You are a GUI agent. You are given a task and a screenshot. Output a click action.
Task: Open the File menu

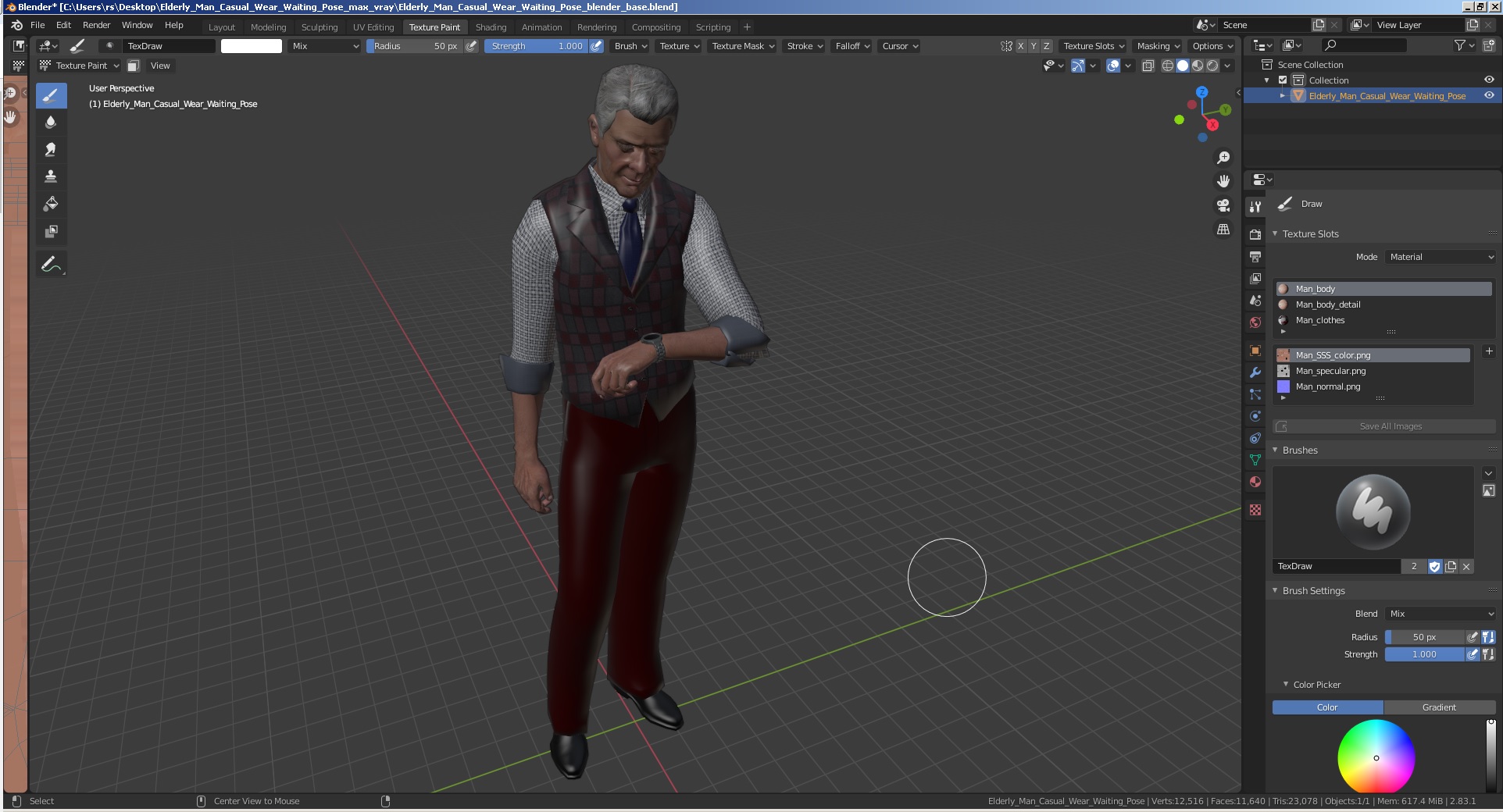(x=37, y=25)
